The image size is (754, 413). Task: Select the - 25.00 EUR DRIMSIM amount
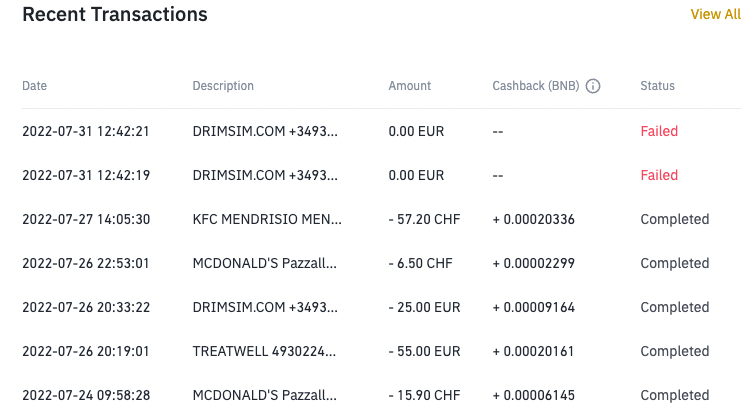[424, 307]
